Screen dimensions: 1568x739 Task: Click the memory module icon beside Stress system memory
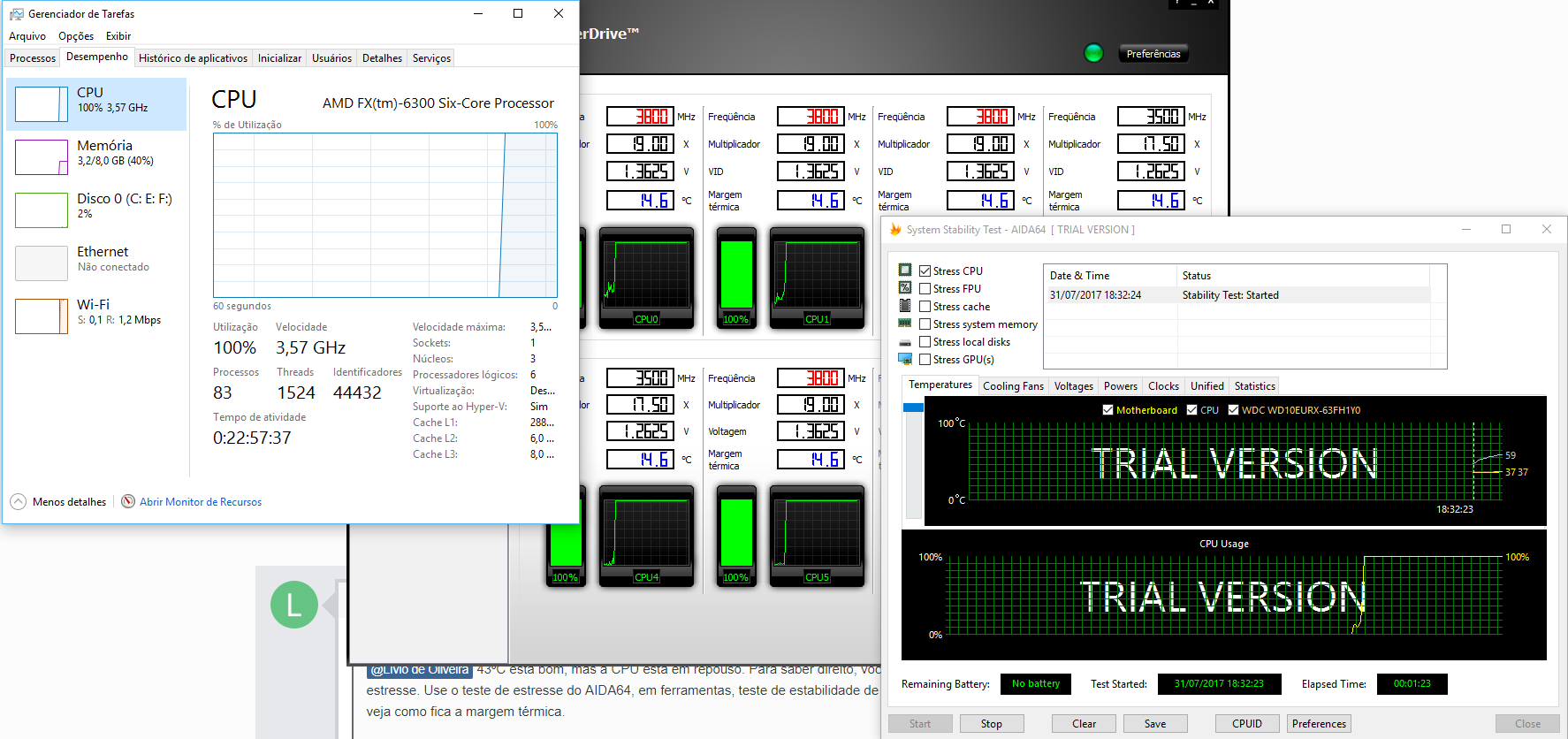coord(905,323)
